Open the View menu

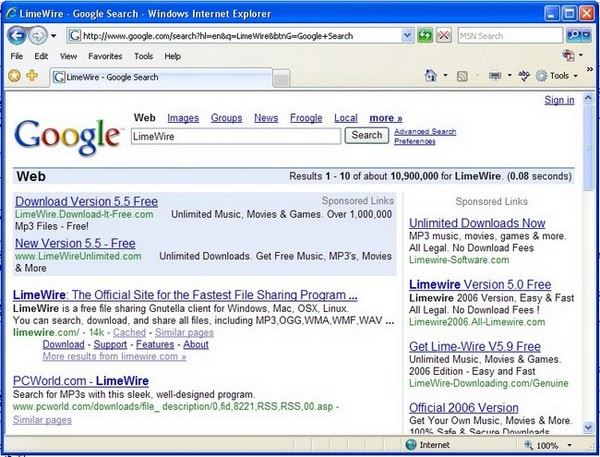pyautogui.click(x=68, y=56)
